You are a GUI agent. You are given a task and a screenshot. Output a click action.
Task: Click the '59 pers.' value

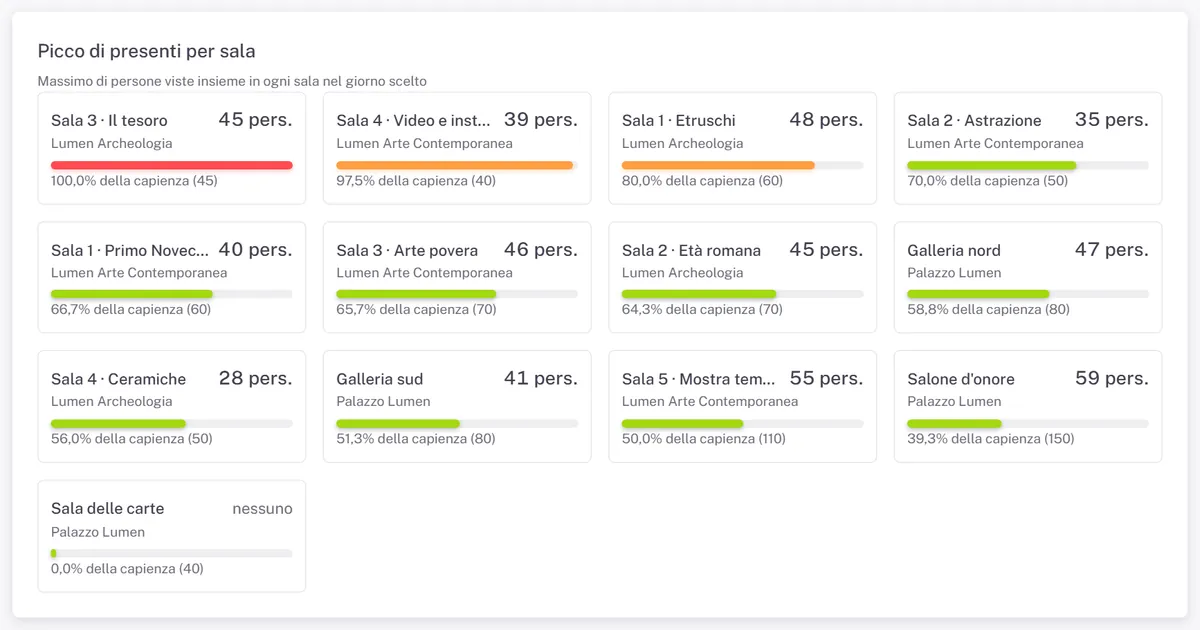point(1112,378)
